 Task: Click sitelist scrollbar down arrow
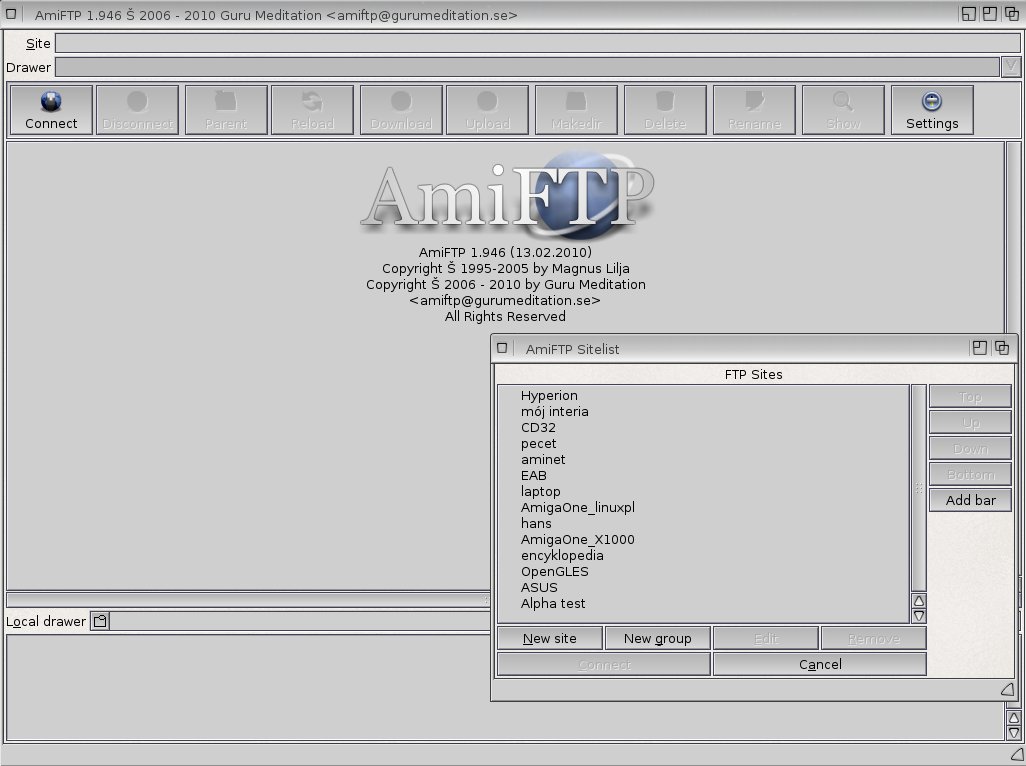point(919,616)
